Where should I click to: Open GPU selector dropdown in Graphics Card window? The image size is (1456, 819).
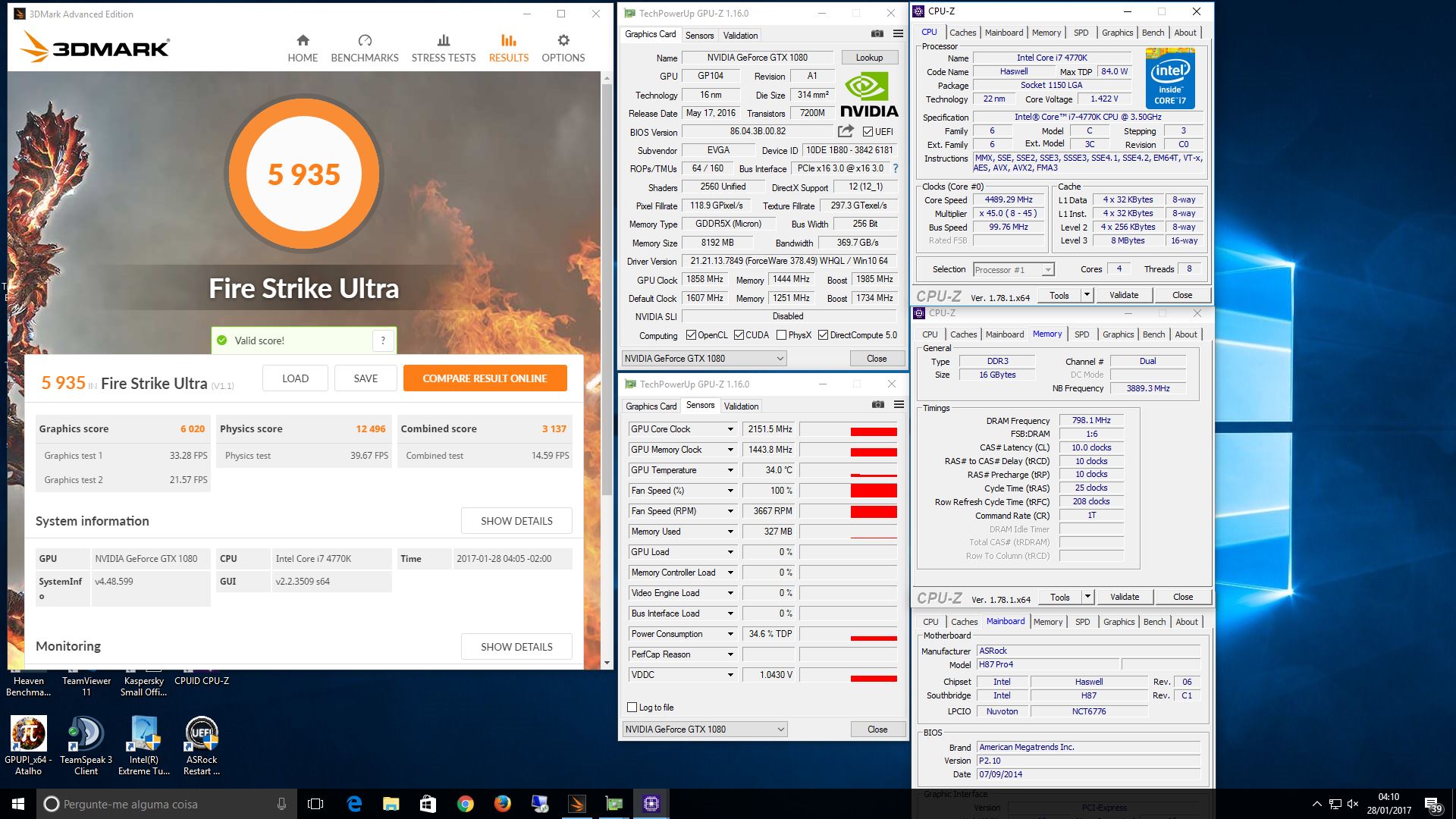tap(704, 359)
